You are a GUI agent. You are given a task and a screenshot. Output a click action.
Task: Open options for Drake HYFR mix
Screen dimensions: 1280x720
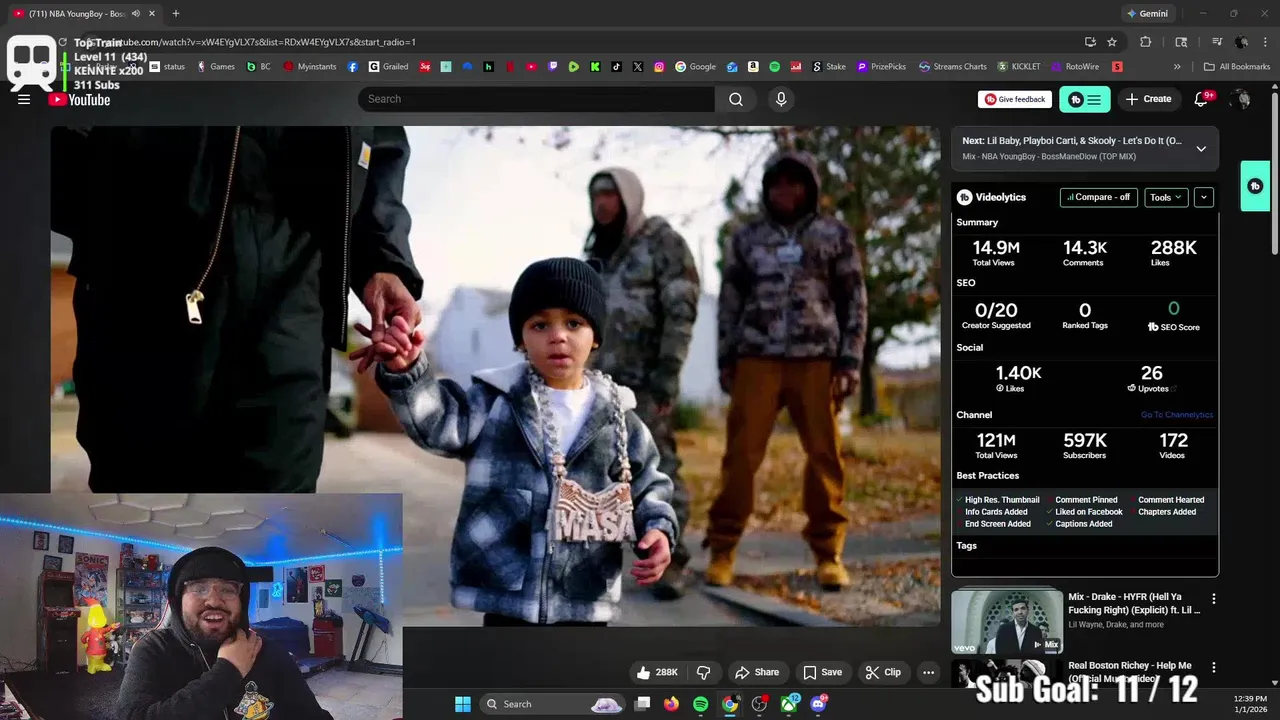click(x=1214, y=599)
